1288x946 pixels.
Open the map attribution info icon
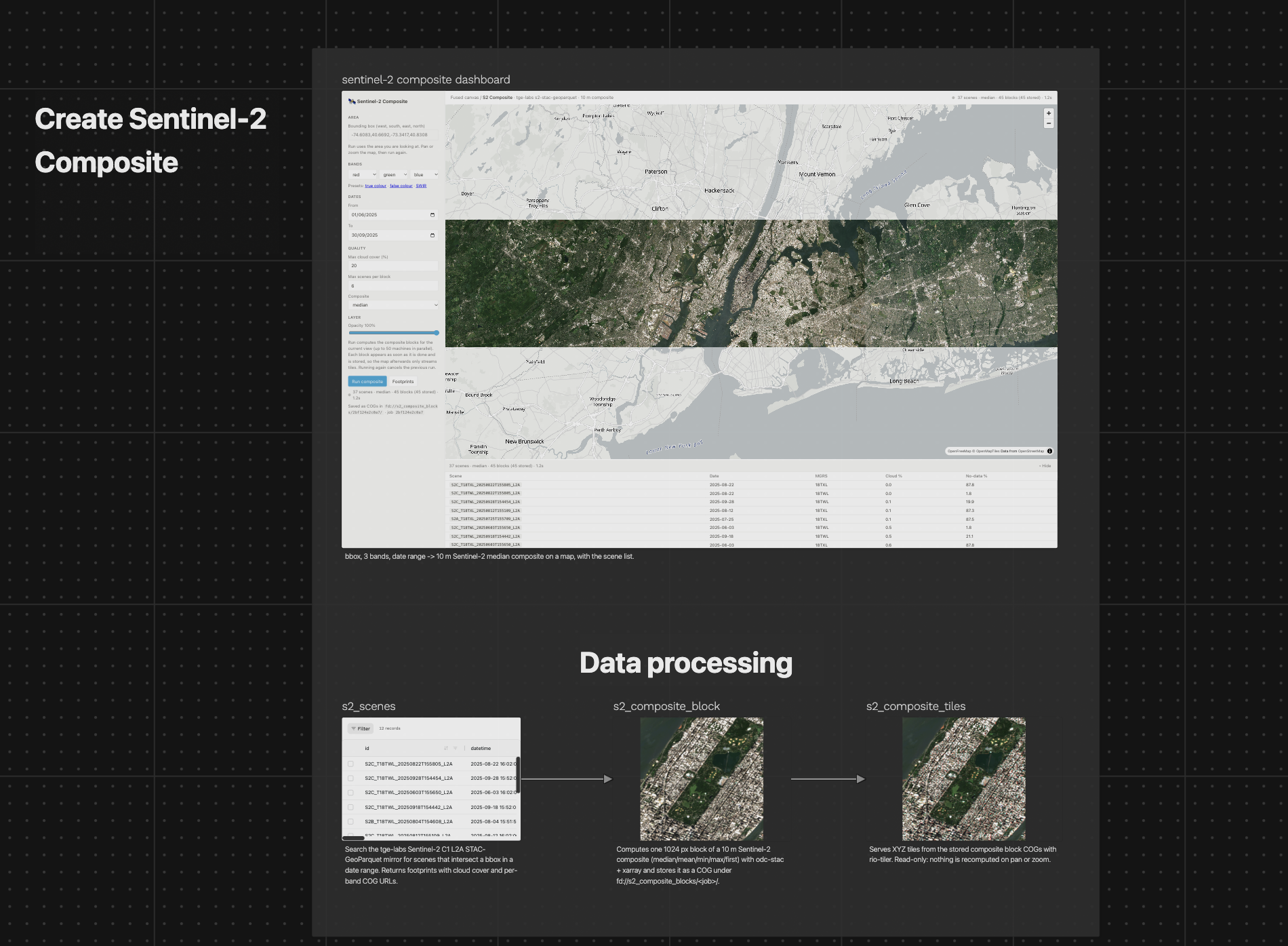(x=1050, y=451)
